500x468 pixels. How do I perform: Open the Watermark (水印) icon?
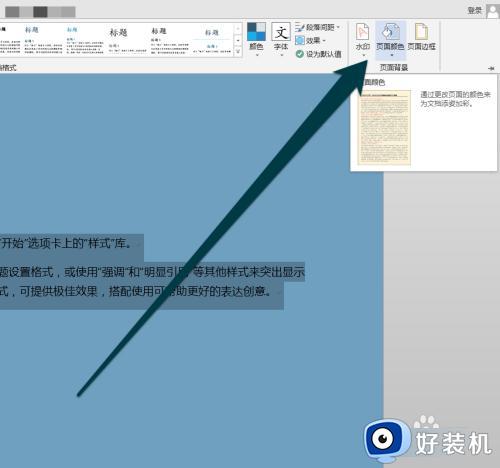click(363, 32)
